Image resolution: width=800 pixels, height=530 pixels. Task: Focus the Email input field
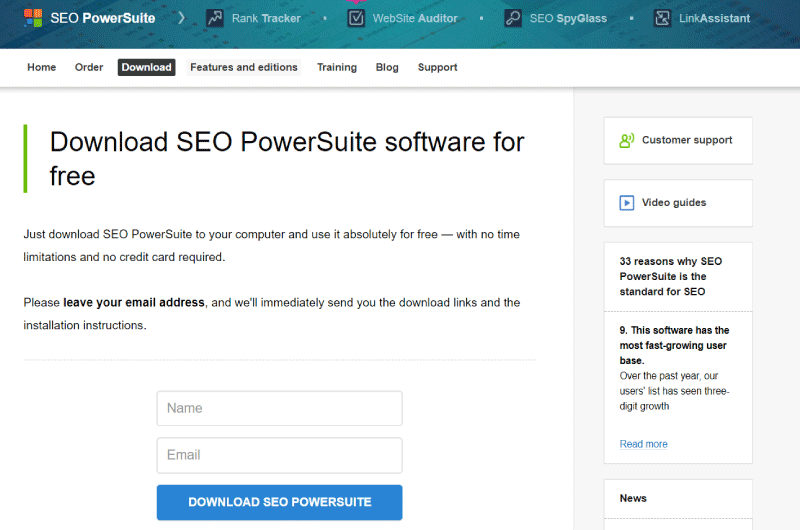point(280,455)
